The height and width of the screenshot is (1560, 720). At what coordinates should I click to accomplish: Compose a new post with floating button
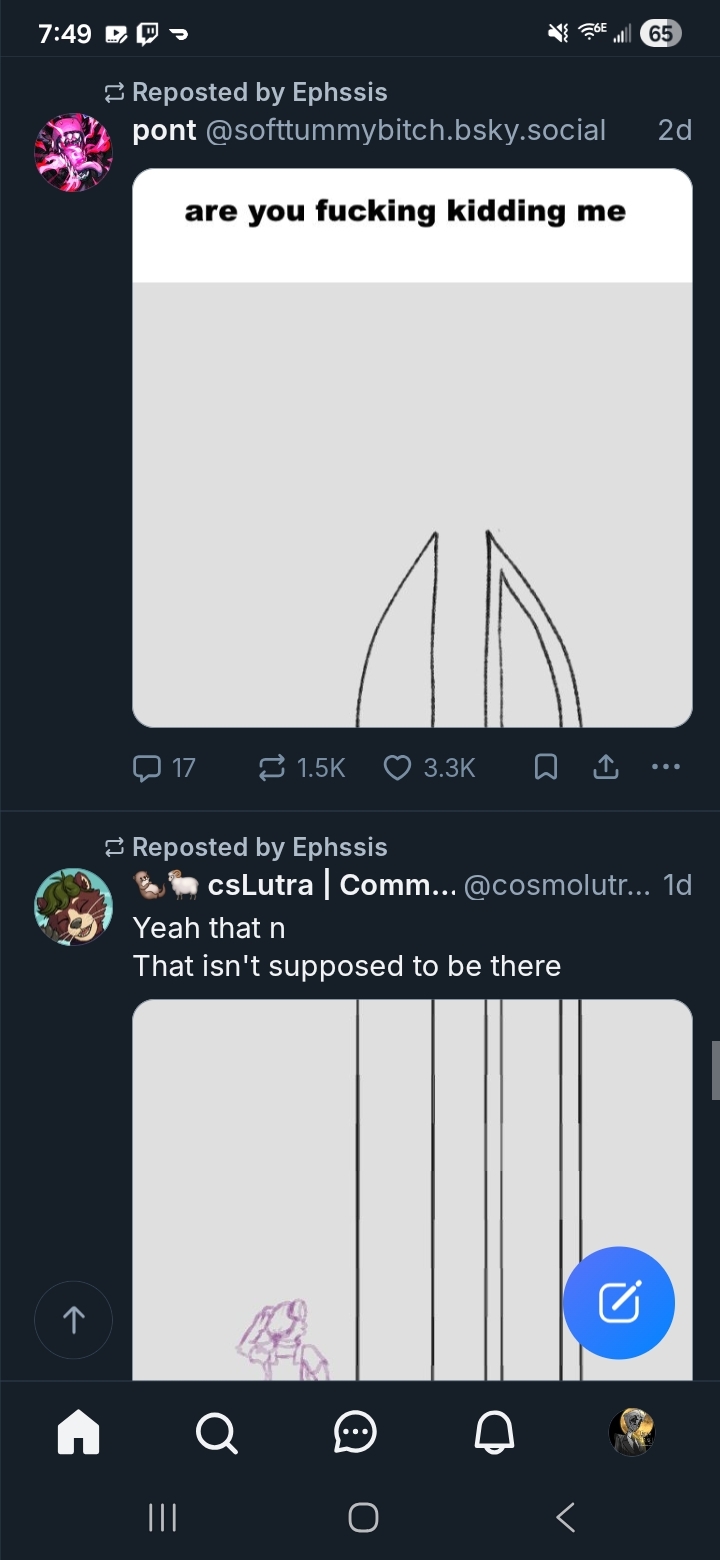pos(619,1302)
